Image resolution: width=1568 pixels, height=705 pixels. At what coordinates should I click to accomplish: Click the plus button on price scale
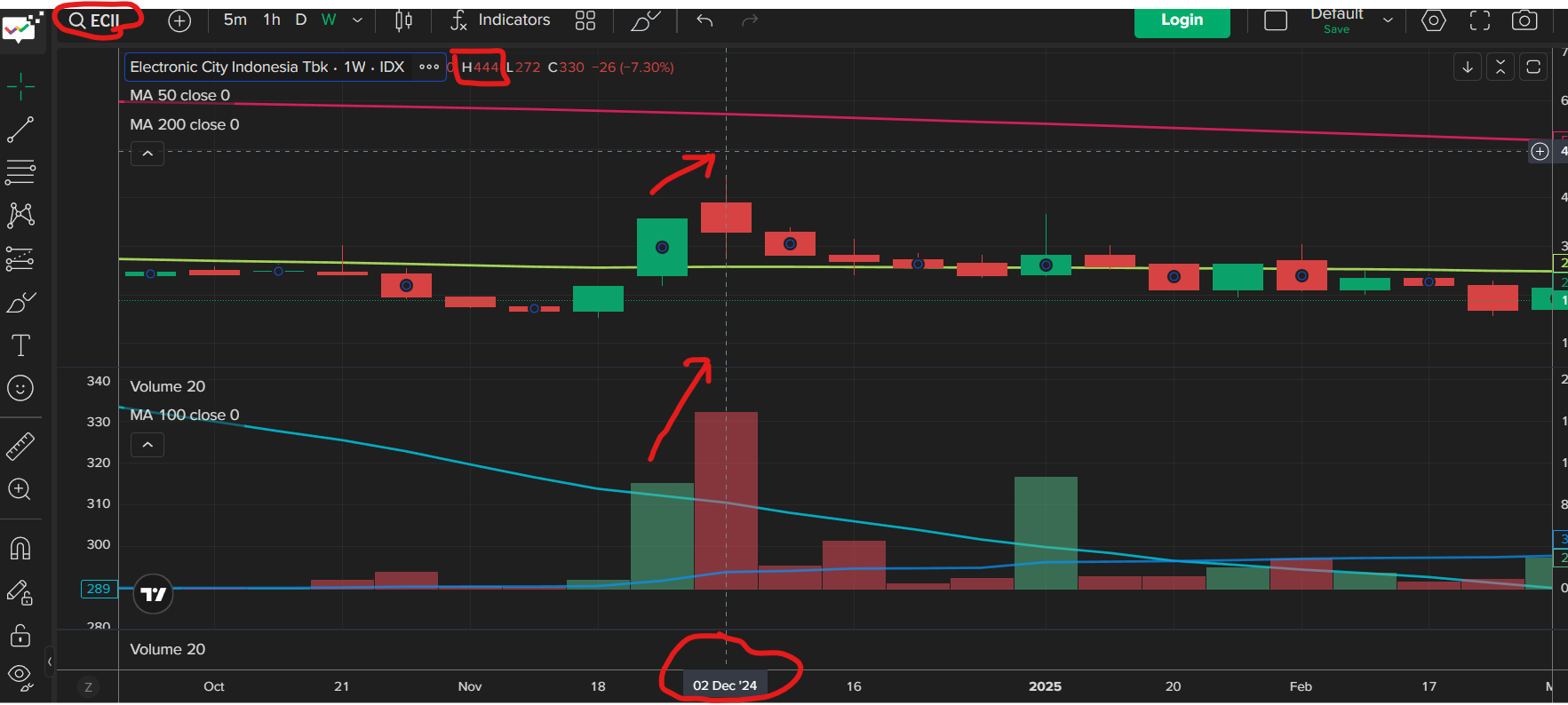click(1540, 152)
